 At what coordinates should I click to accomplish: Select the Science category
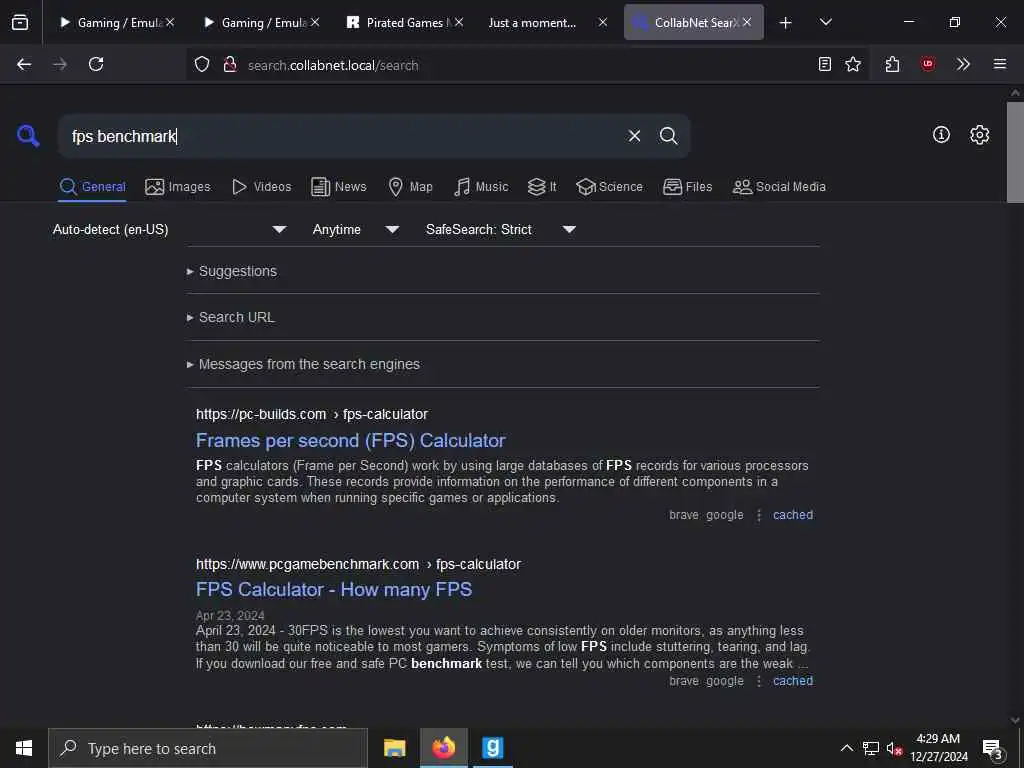tap(609, 187)
